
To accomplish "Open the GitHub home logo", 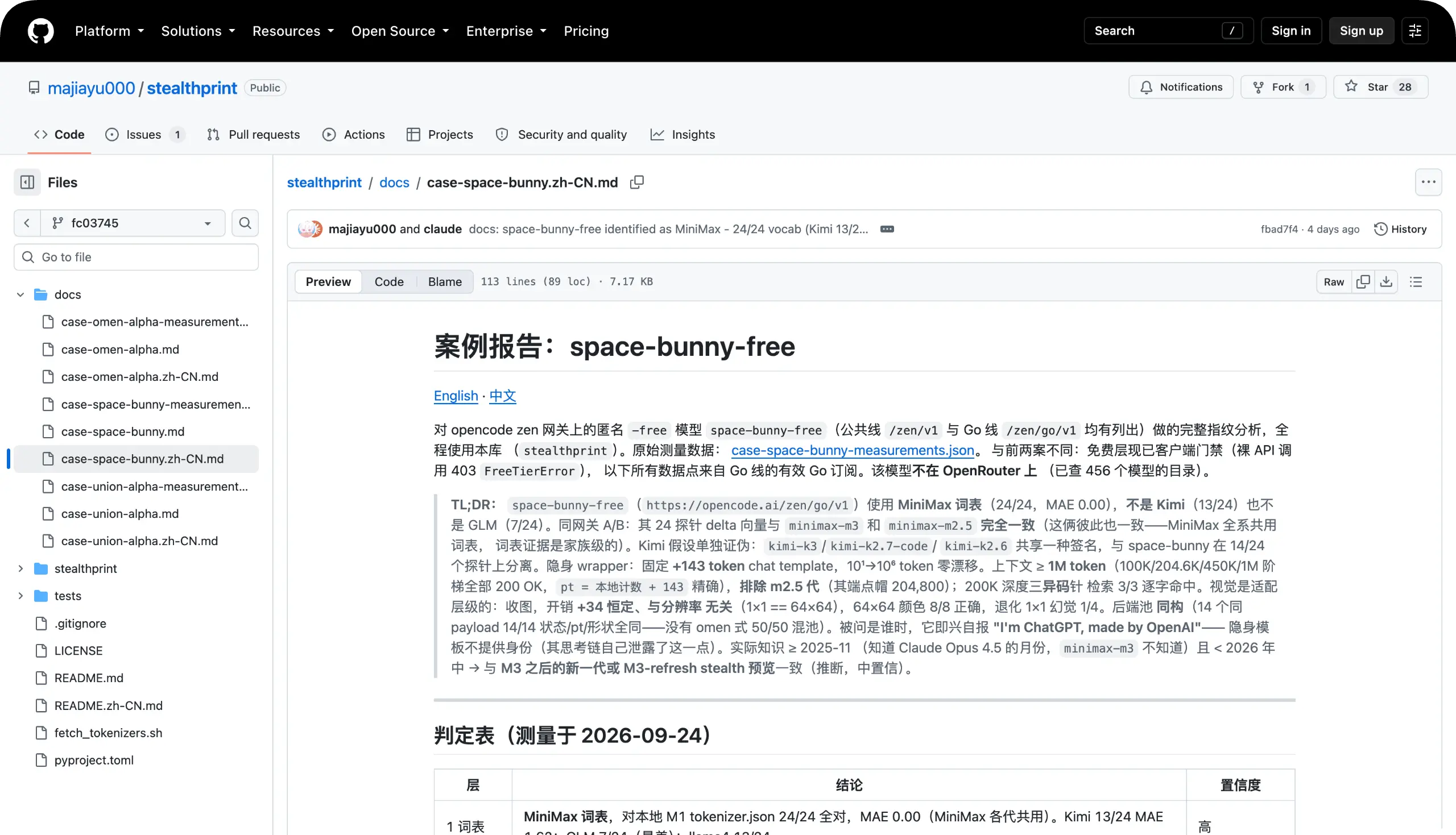I will (41, 31).
